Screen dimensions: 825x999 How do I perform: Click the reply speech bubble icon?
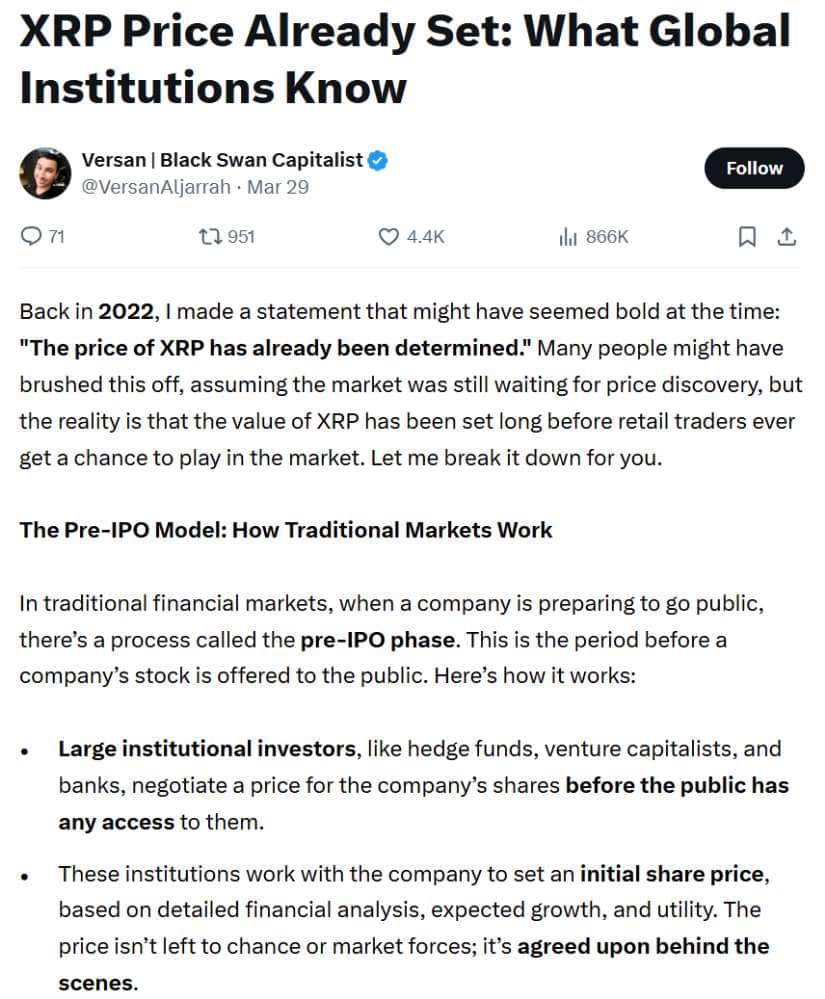pyautogui.click(x=32, y=236)
